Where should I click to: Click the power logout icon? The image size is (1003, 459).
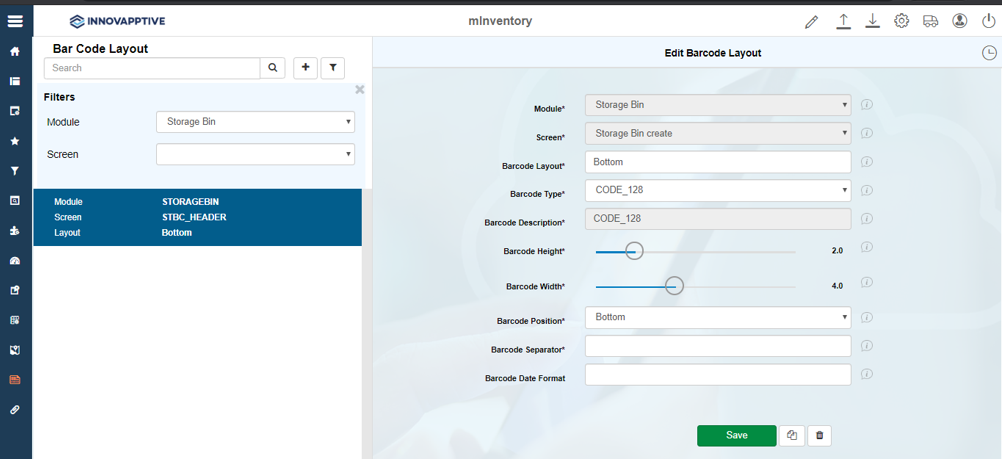[x=988, y=21]
